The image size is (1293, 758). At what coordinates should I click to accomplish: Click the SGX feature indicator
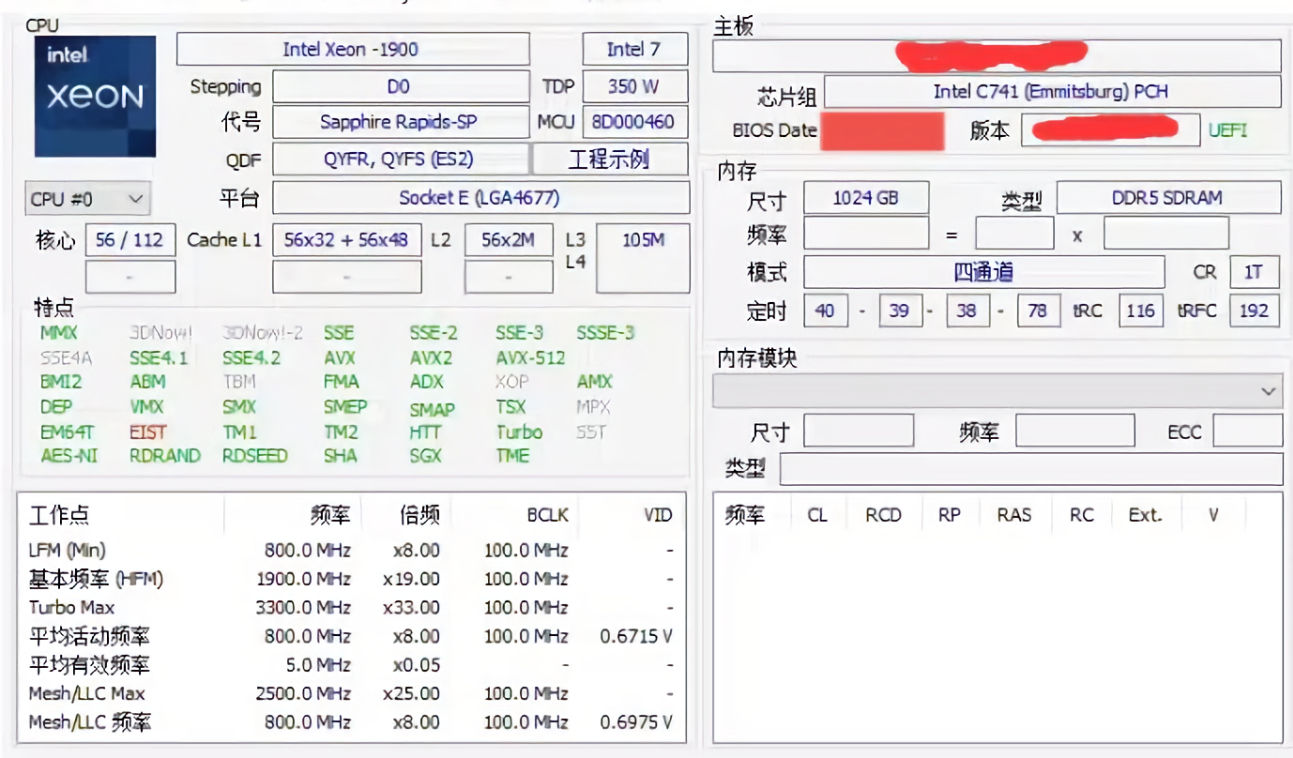pyautogui.click(x=426, y=457)
